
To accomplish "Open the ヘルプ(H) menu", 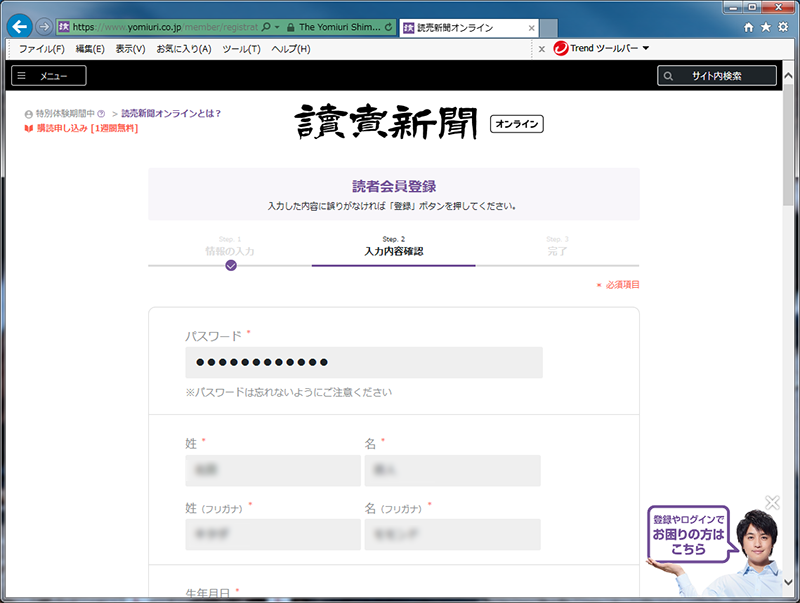I will 291,49.
